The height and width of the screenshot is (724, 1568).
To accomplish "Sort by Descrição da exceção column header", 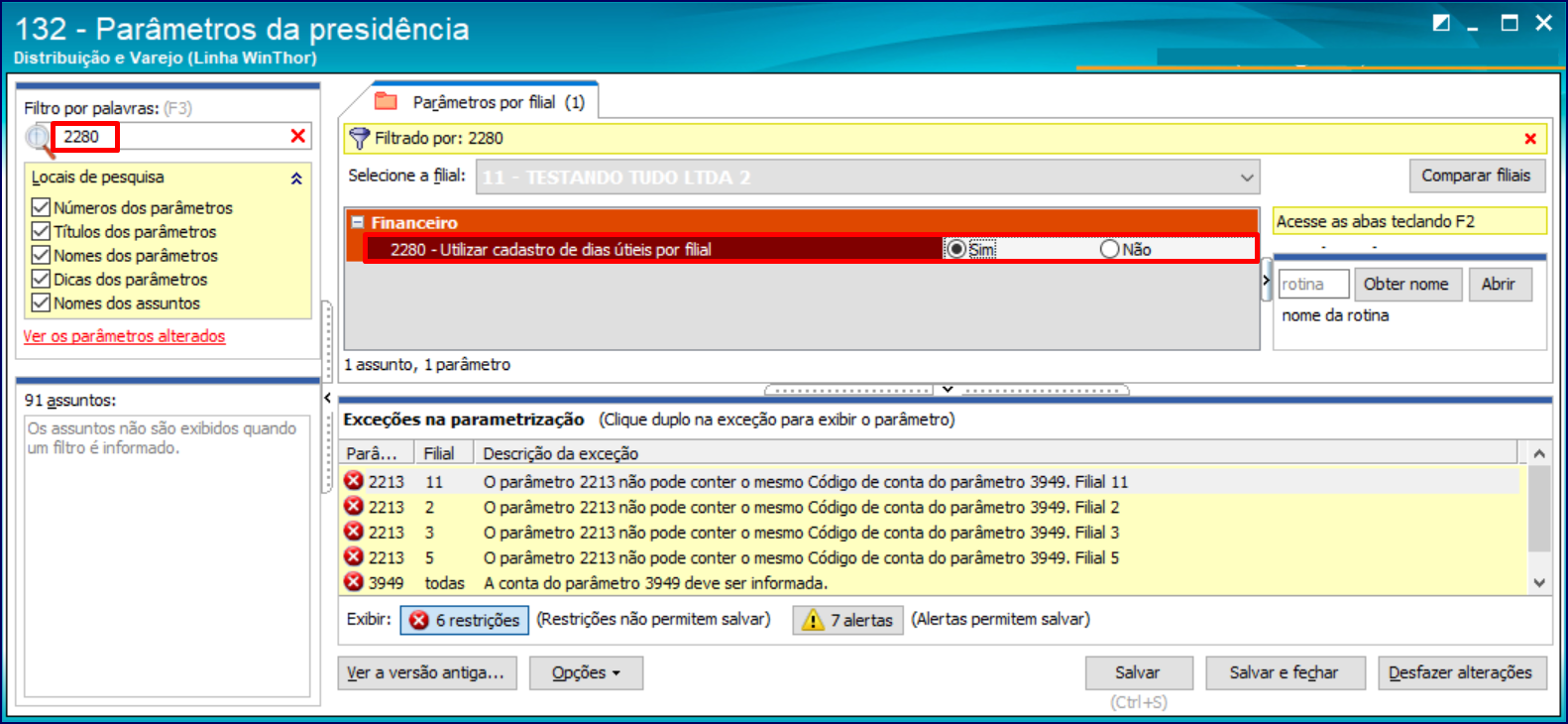I will (994, 453).
